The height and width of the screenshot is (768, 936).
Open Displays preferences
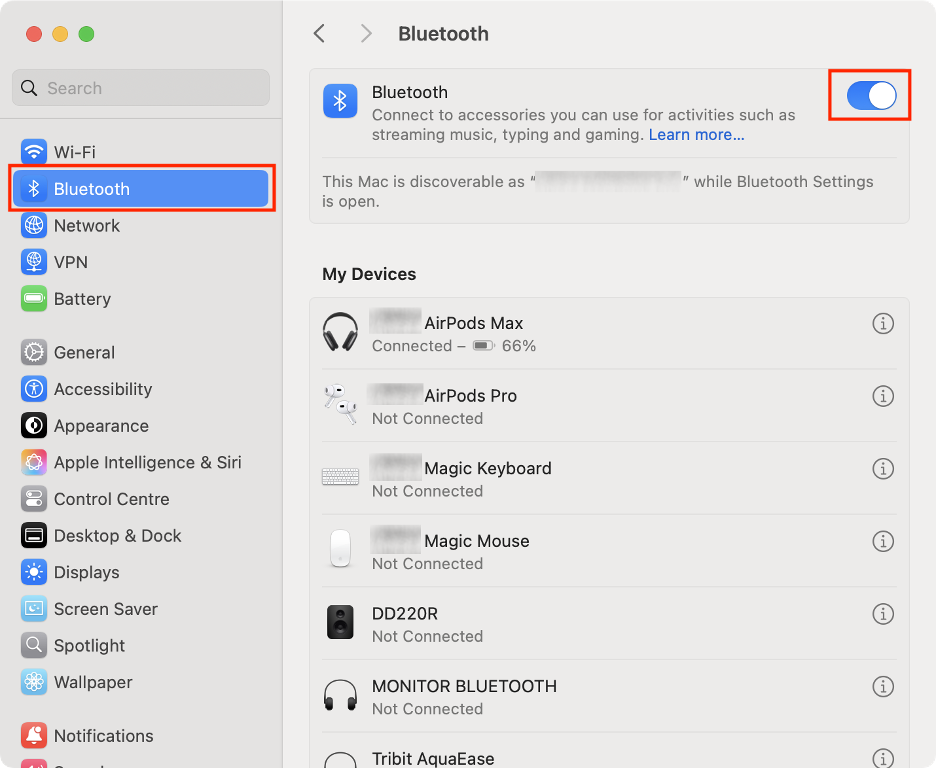point(92,572)
